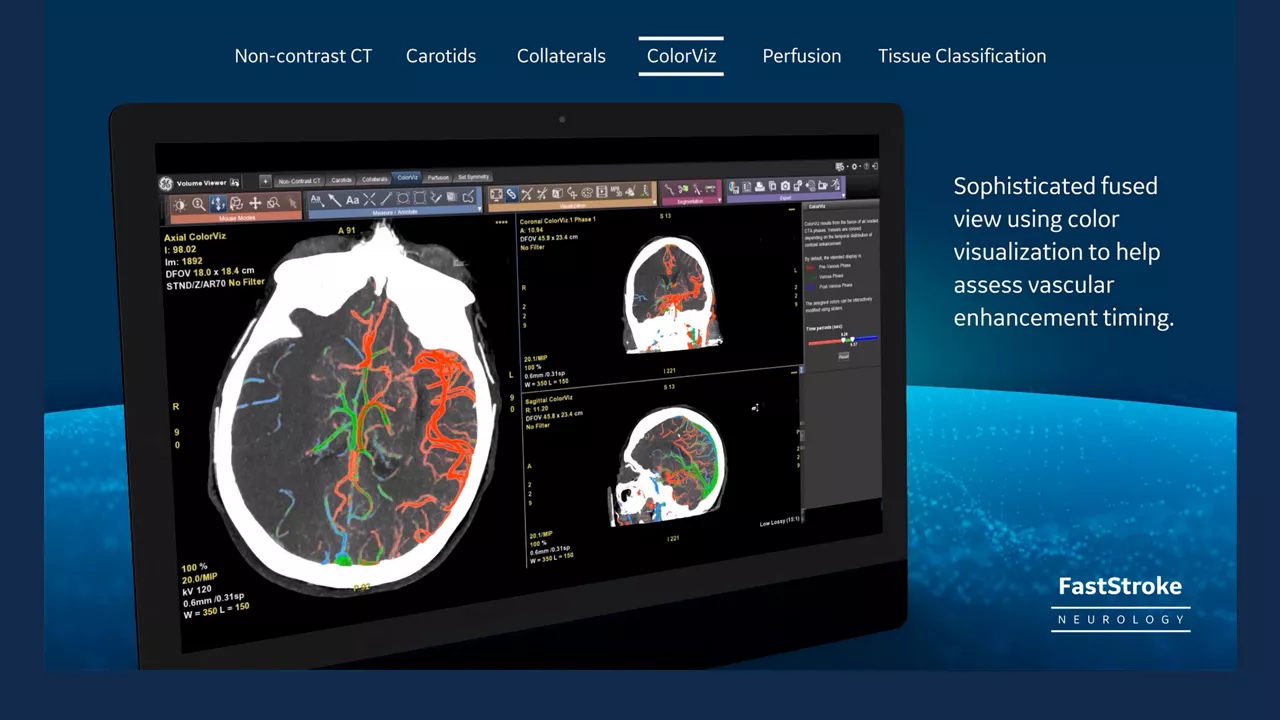Add a new tab with plus button
This screenshot has width=1280, height=720.
265,181
